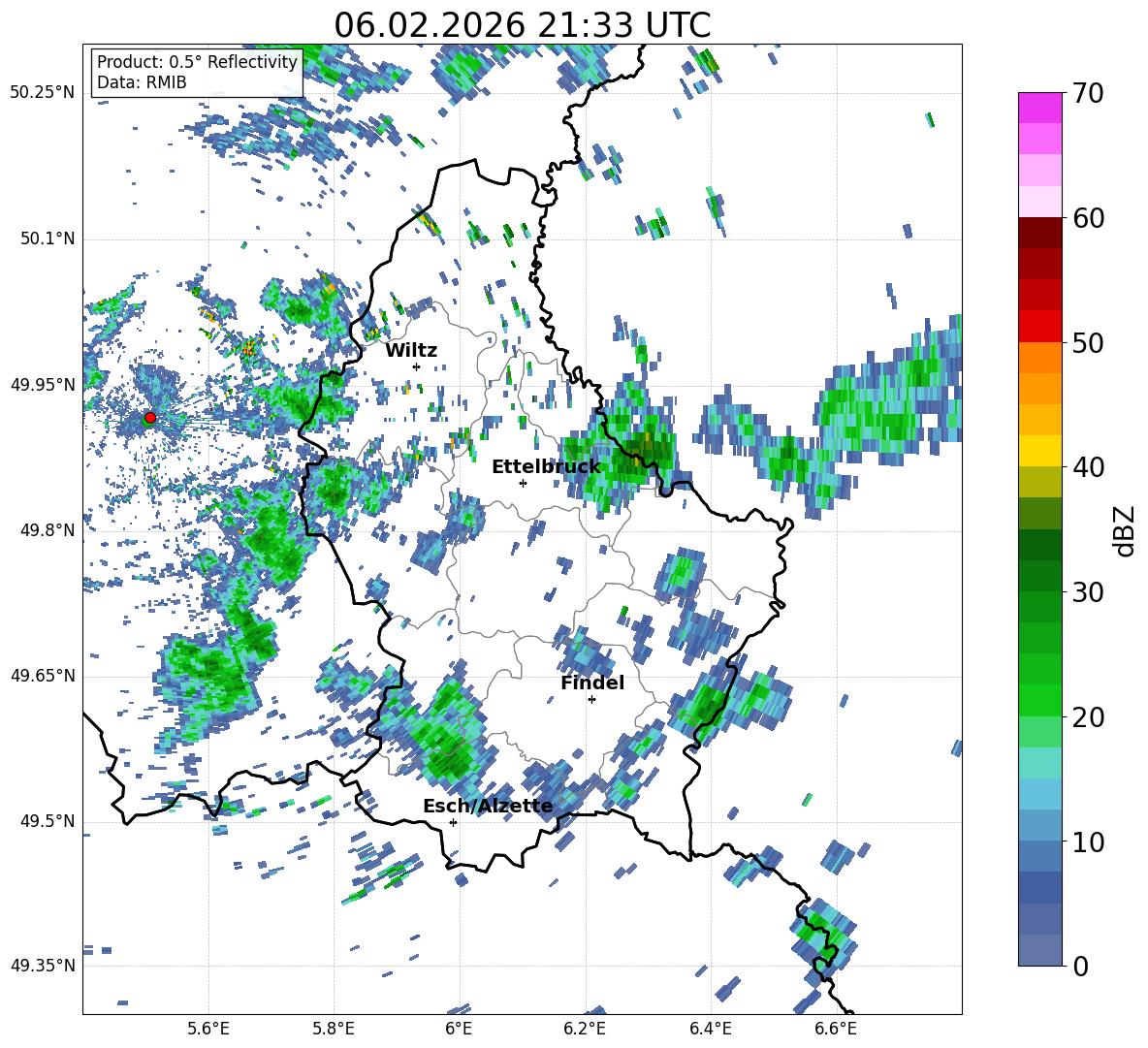Click the 50.1°N latitude tick label
Screen dimensions: 1148x1048
[x=42, y=238]
